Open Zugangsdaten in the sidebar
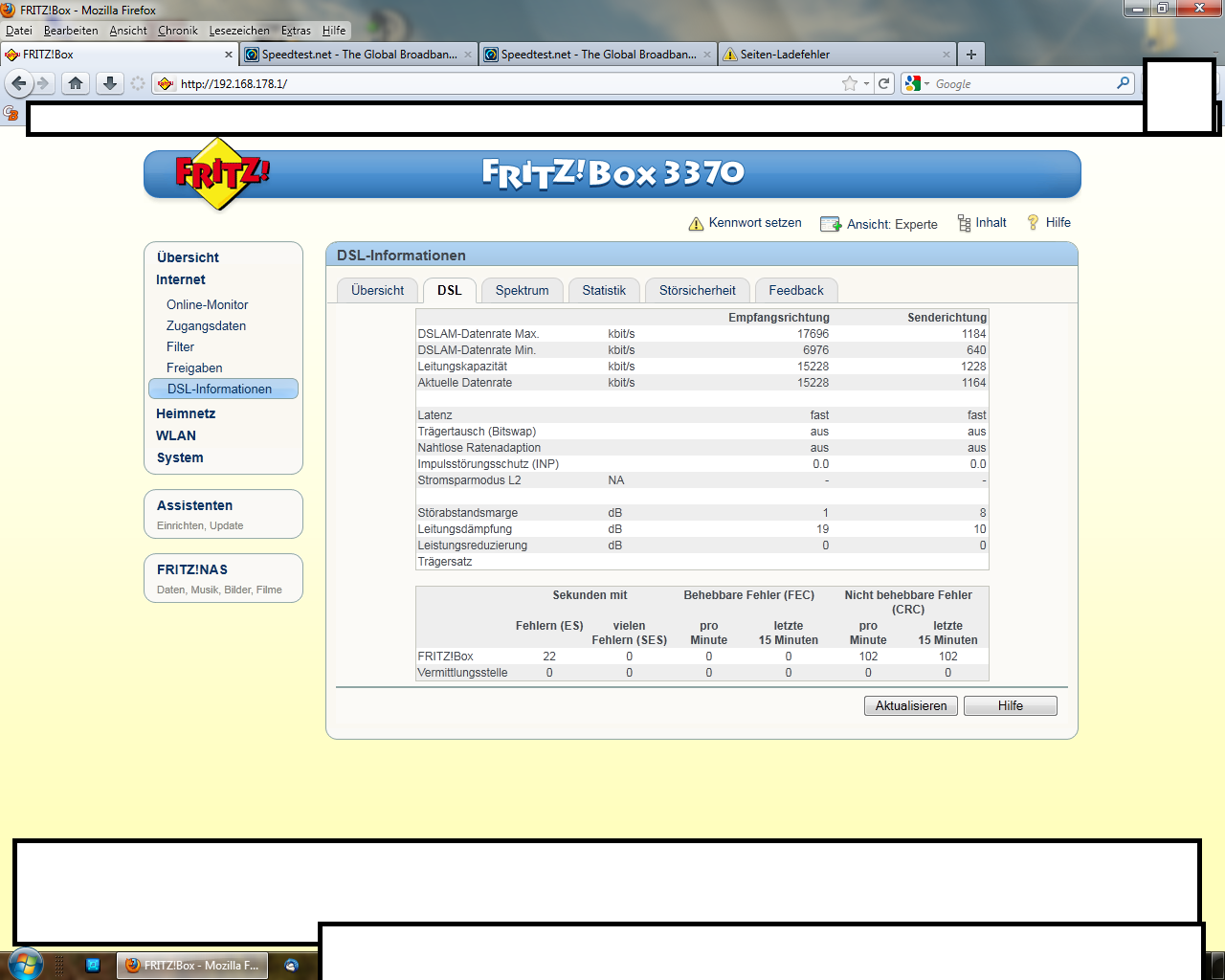This screenshot has height=980, width=1225. point(207,325)
